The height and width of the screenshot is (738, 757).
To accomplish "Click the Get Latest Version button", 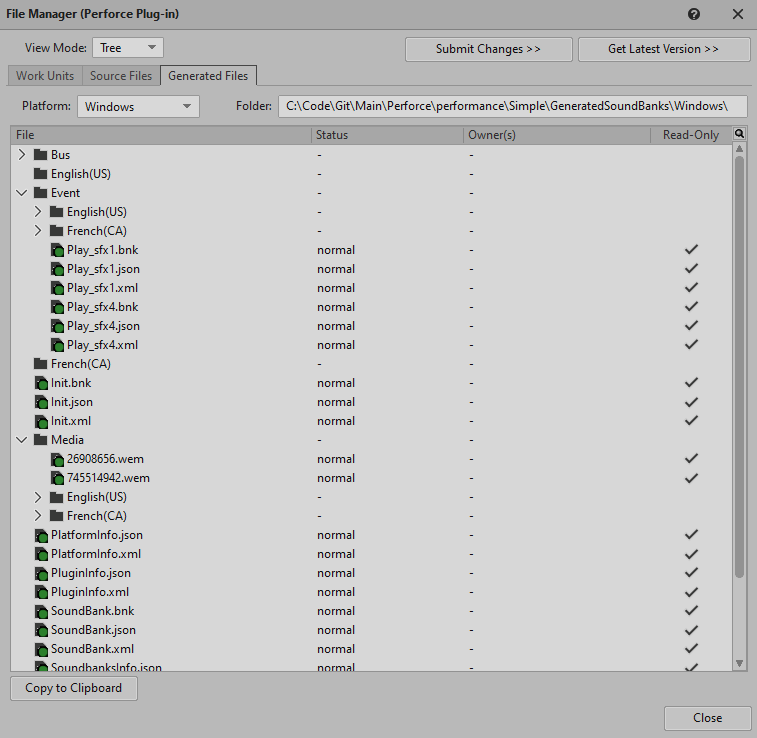I will pyautogui.click(x=663, y=49).
